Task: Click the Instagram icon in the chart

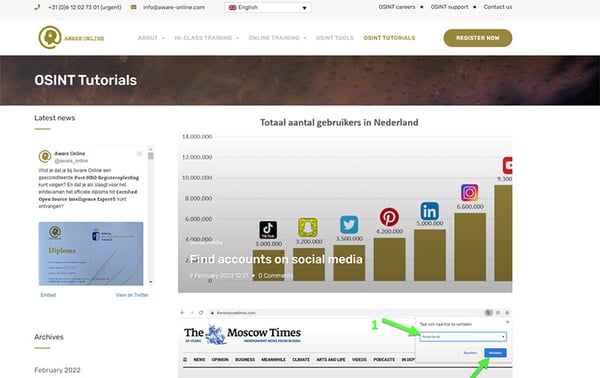Action: coord(470,192)
